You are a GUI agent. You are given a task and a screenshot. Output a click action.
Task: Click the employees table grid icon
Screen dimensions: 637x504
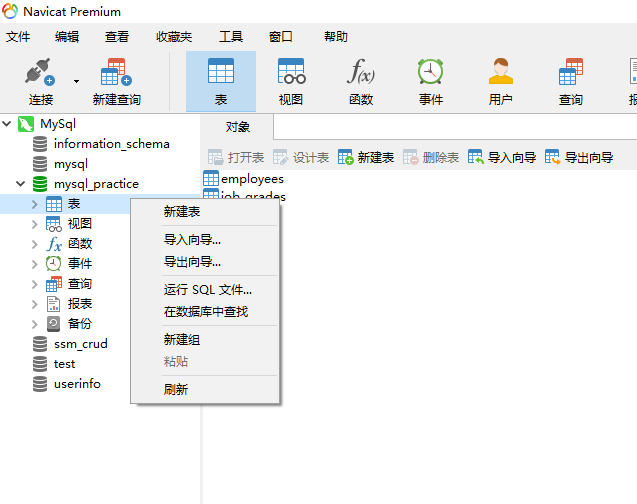(211, 178)
